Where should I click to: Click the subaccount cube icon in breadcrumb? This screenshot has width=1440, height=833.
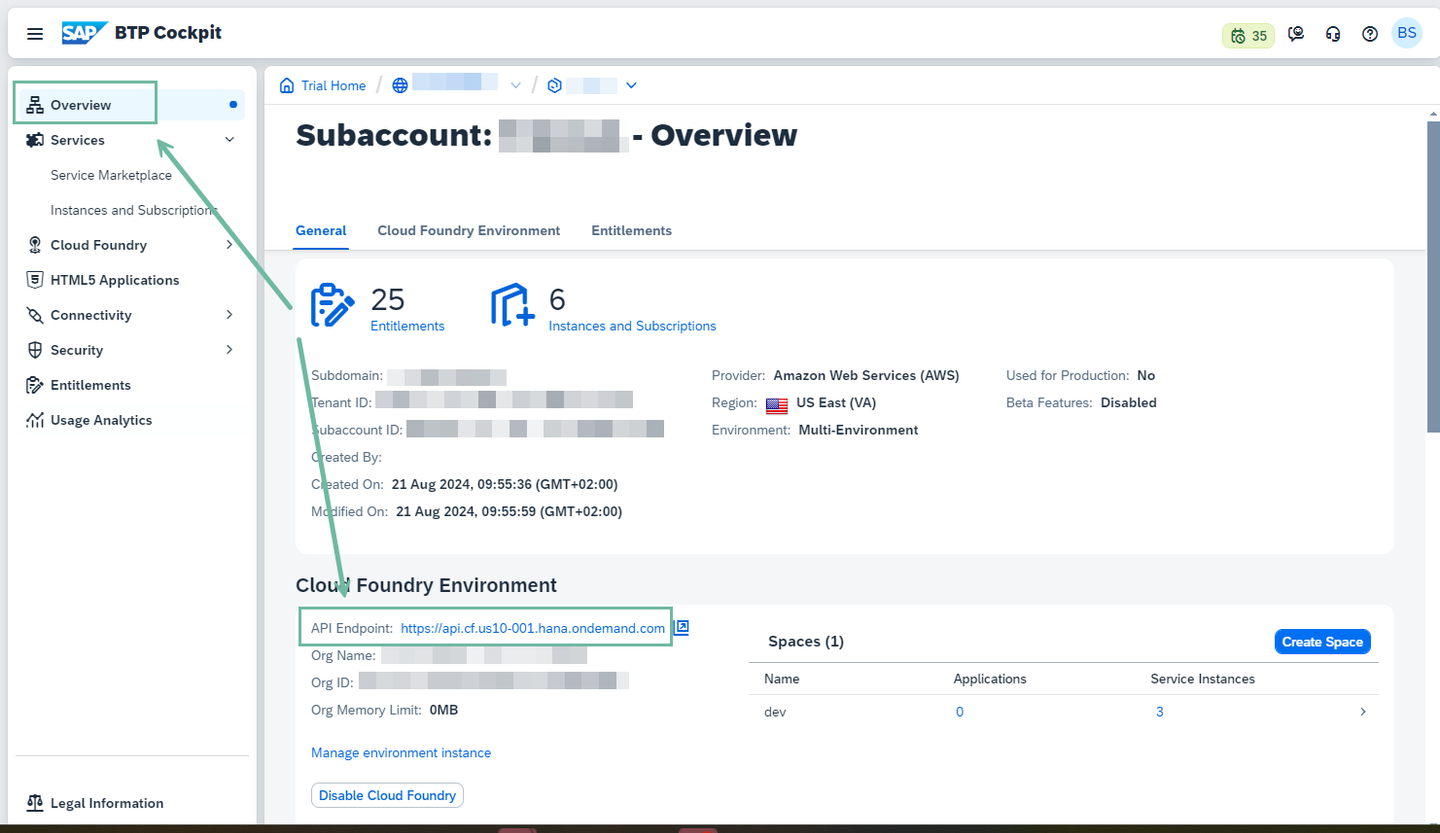click(x=555, y=85)
